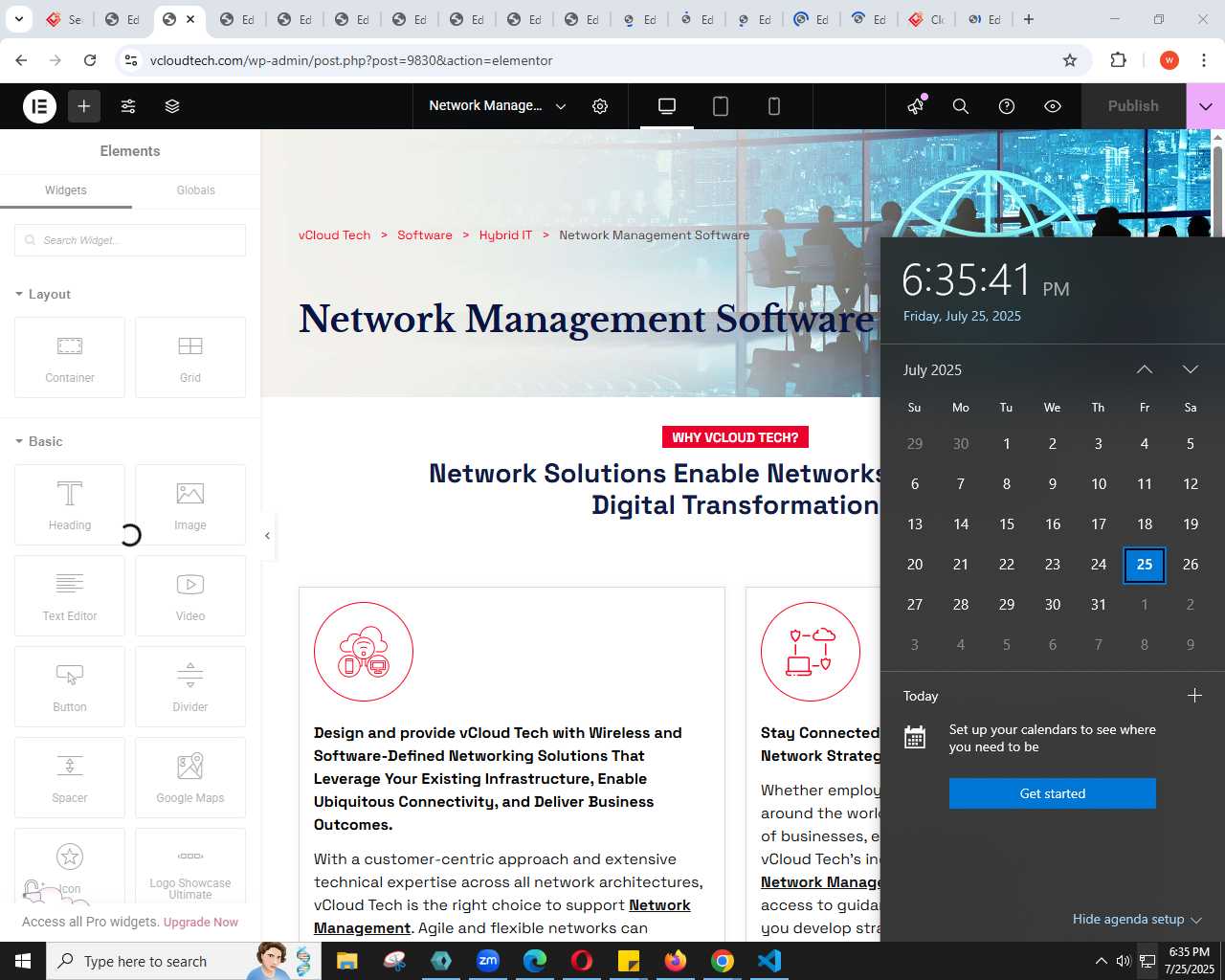Viewport: 1225px width, 980px height.
Task: Select the Divider widget
Action: (190, 687)
